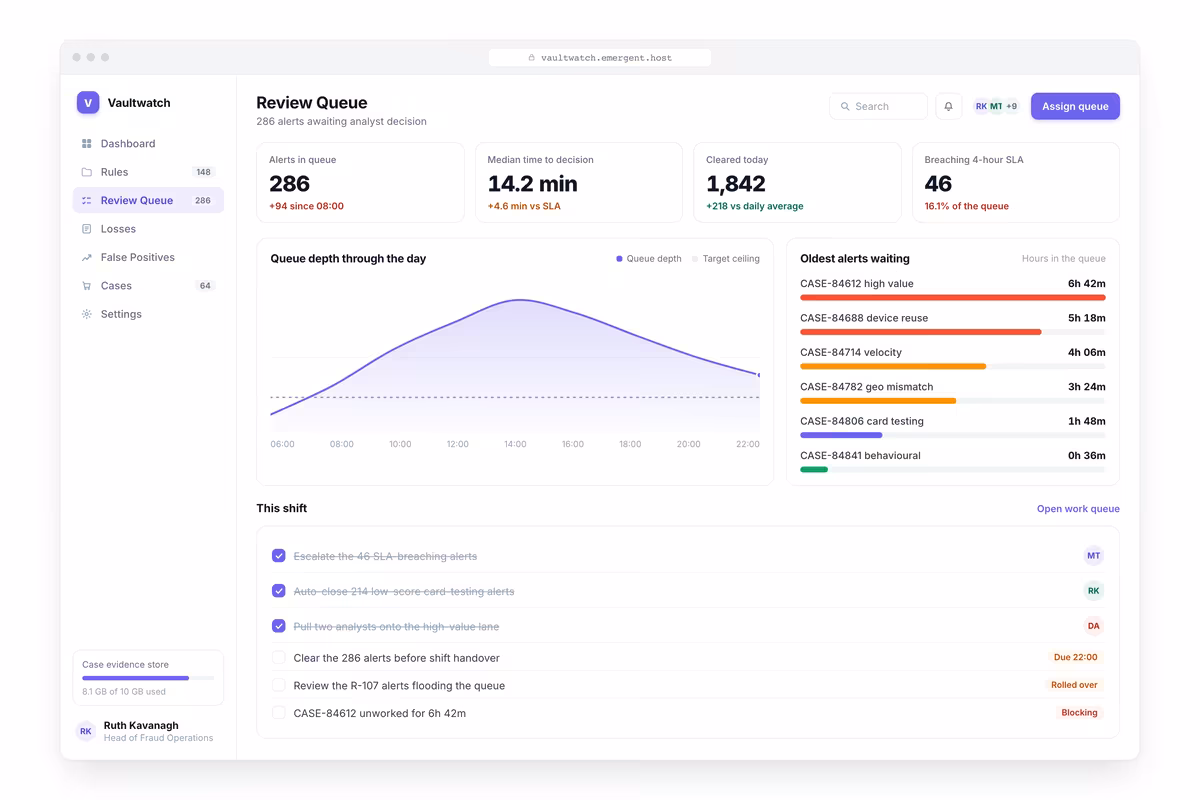The image size is (1200, 800).
Task: Click '8.1 GB of 10 GB used' text
Action: coord(124,692)
